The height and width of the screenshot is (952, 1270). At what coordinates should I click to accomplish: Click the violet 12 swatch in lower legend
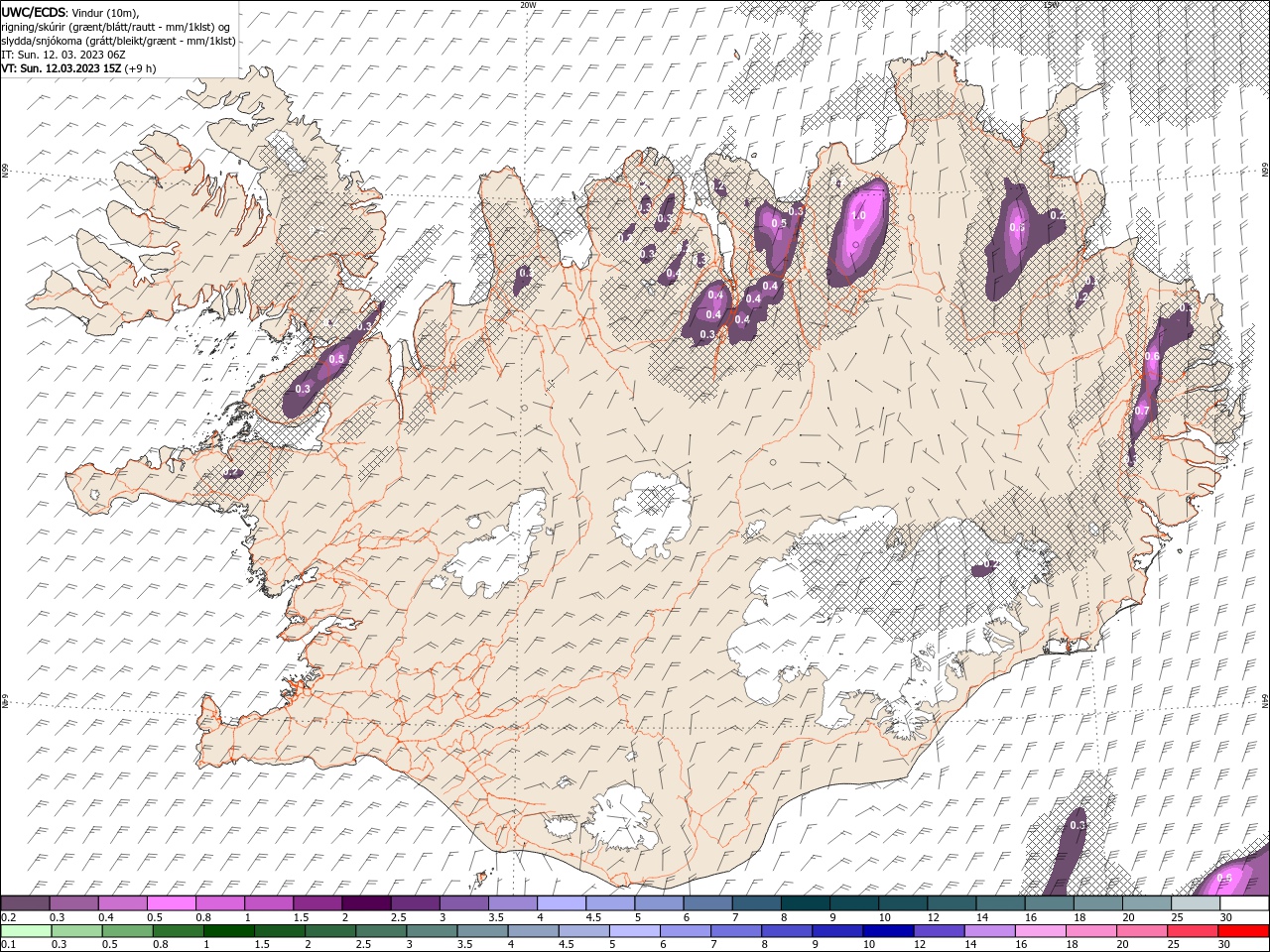point(938,931)
